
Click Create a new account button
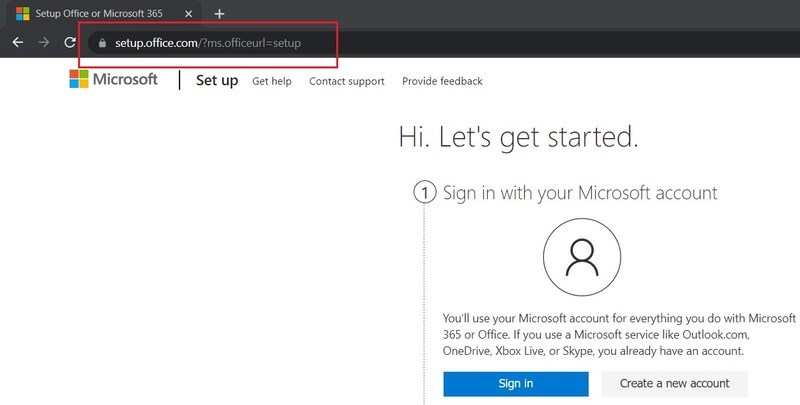click(x=674, y=383)
